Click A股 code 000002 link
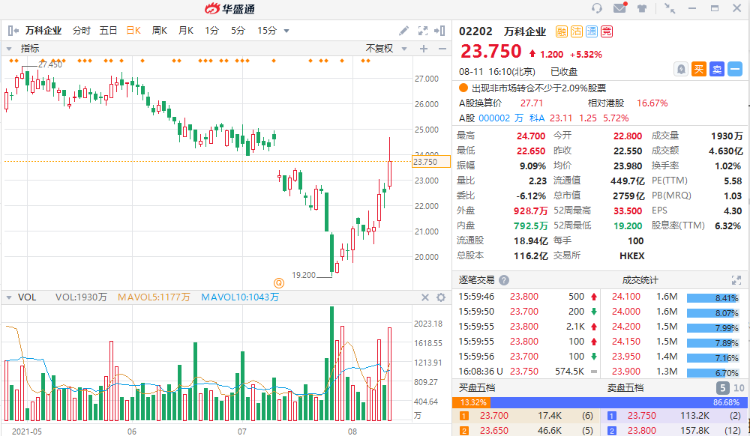Viewport: 750px width, 436px height. tap(494, 118)
